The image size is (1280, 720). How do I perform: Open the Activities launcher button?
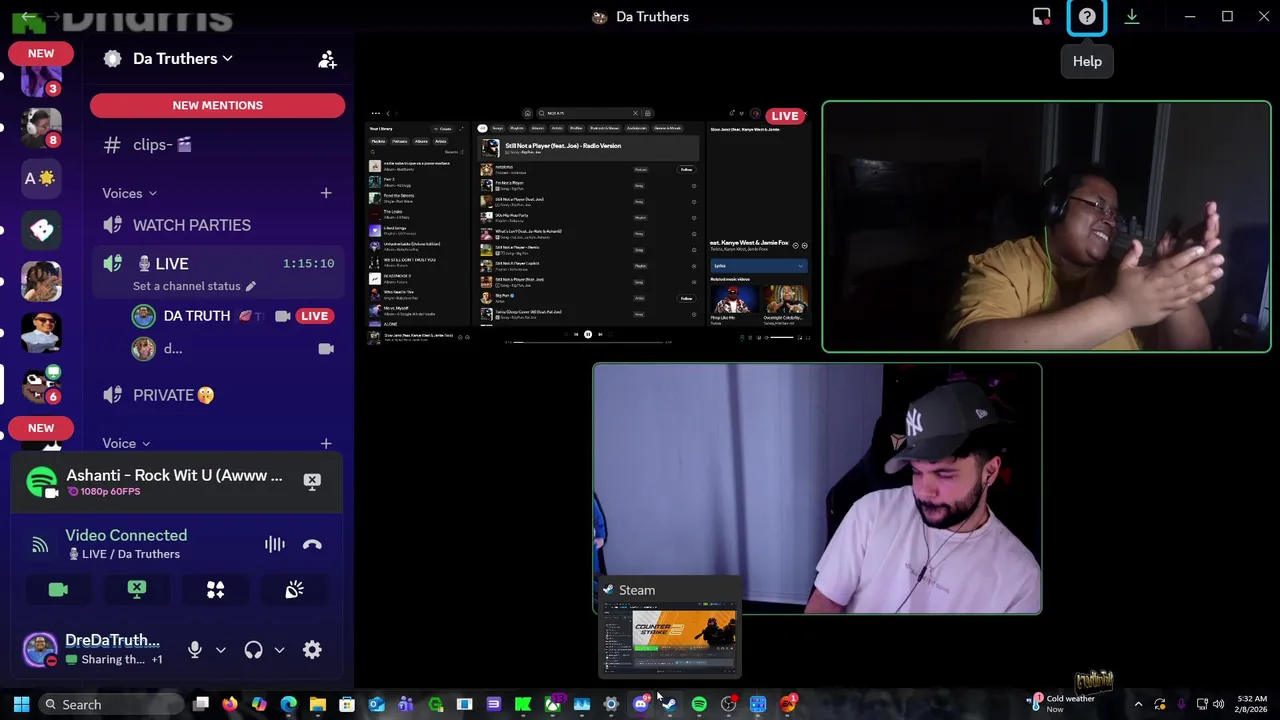coord(215,590)
